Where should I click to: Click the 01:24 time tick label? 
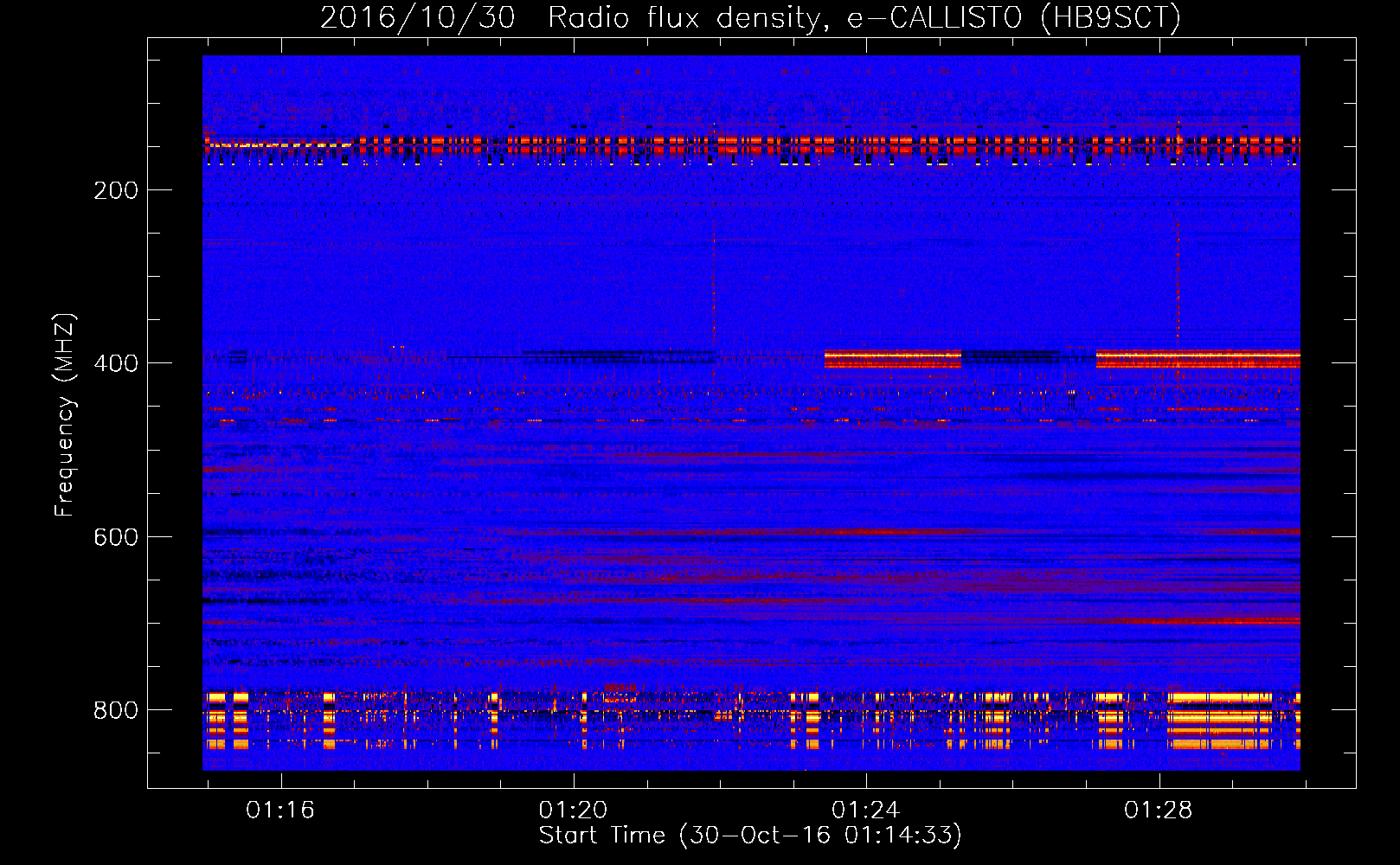865,811
